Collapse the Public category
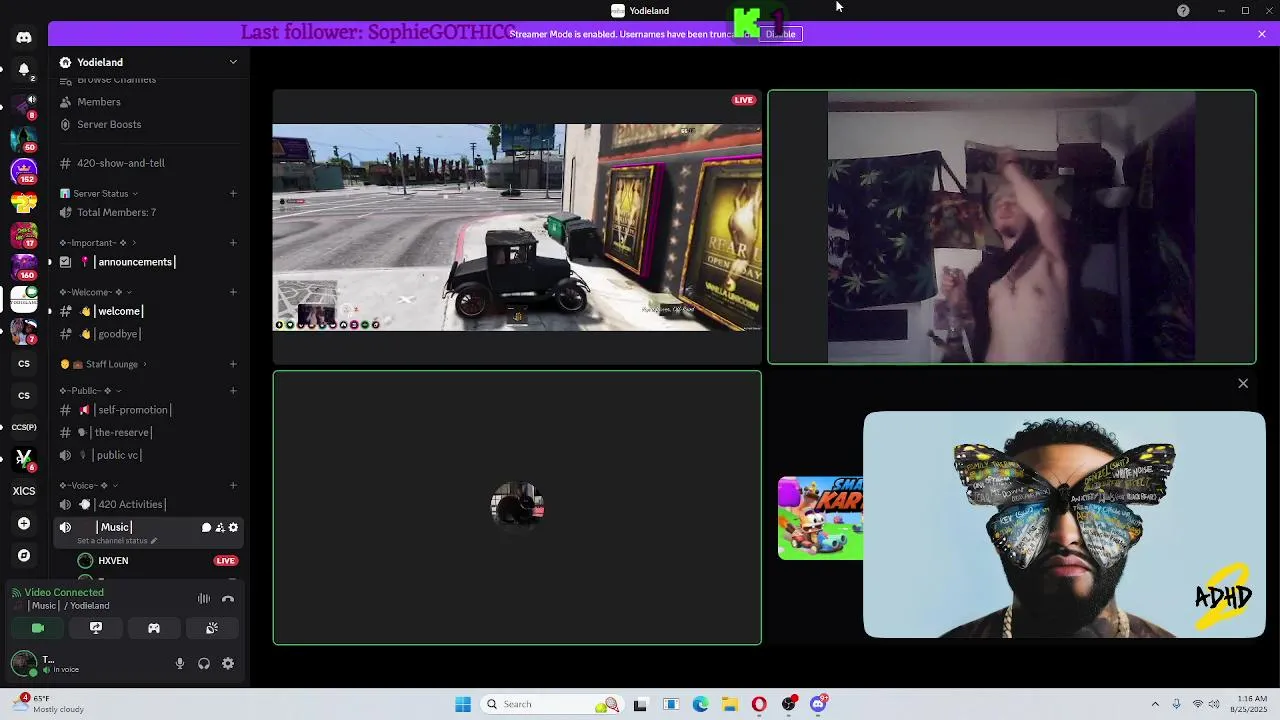The height and width of the screenshot is (720, 1280). coord(90,391)
